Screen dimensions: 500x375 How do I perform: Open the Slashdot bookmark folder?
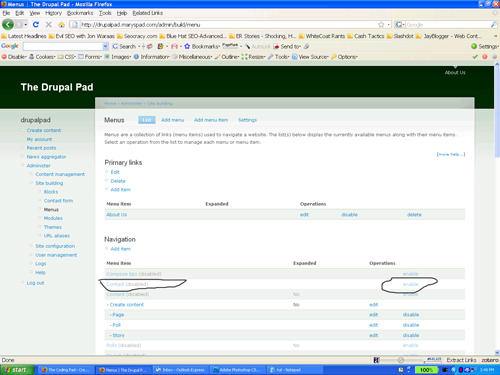pyautogui.click(x=400, y=36)
